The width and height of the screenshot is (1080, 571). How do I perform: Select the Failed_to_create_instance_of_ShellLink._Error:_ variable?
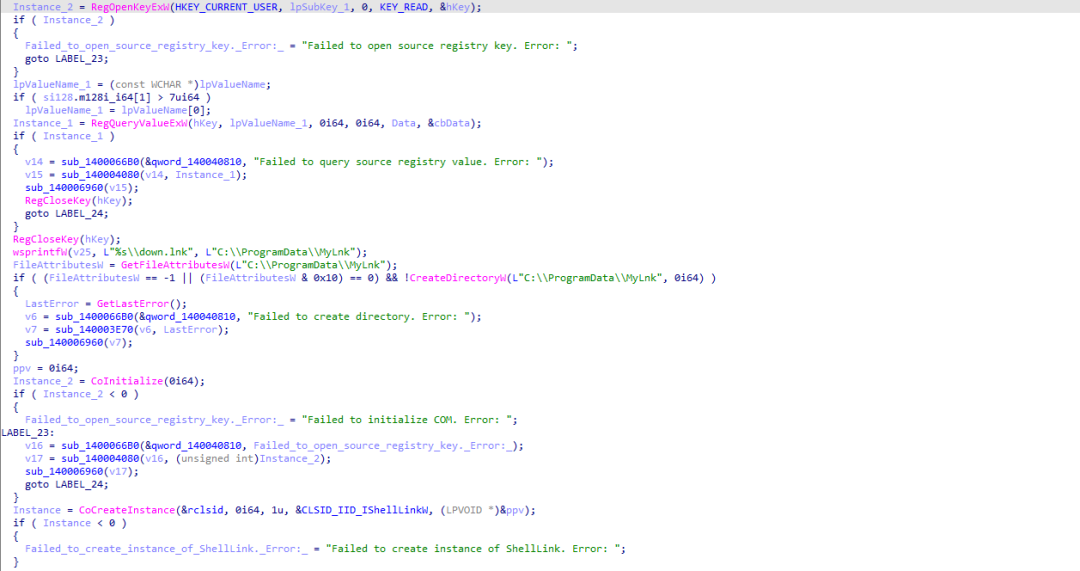pyautogui.click(x=166, y=549)
